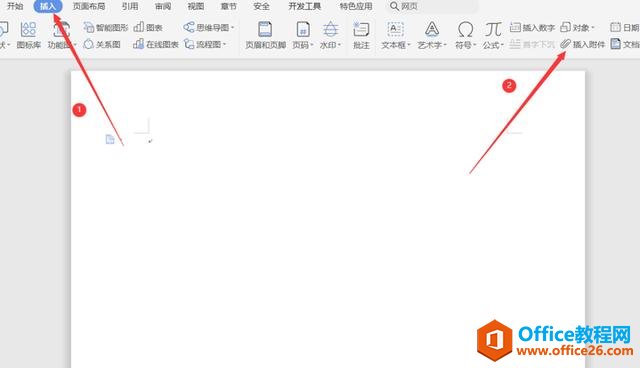The width and height of the screenshot is (640, 368).
Task: Open the 开发工具 Developer Tools tab
Action: [x=304, y=6]
